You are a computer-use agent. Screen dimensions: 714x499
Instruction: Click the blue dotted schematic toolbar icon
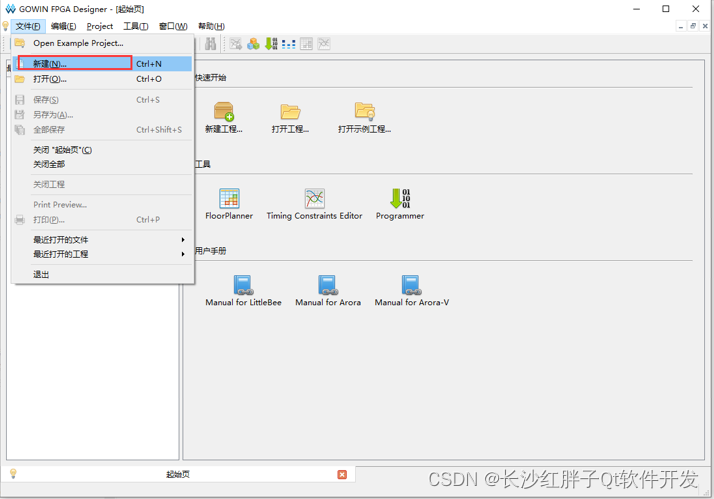tap(289, 44)
